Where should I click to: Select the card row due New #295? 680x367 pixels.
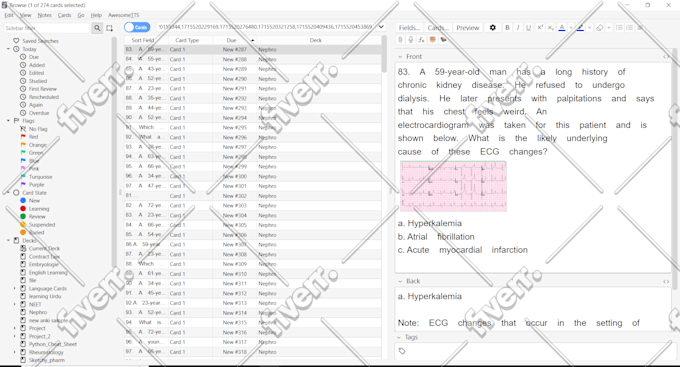click(253, 128)
